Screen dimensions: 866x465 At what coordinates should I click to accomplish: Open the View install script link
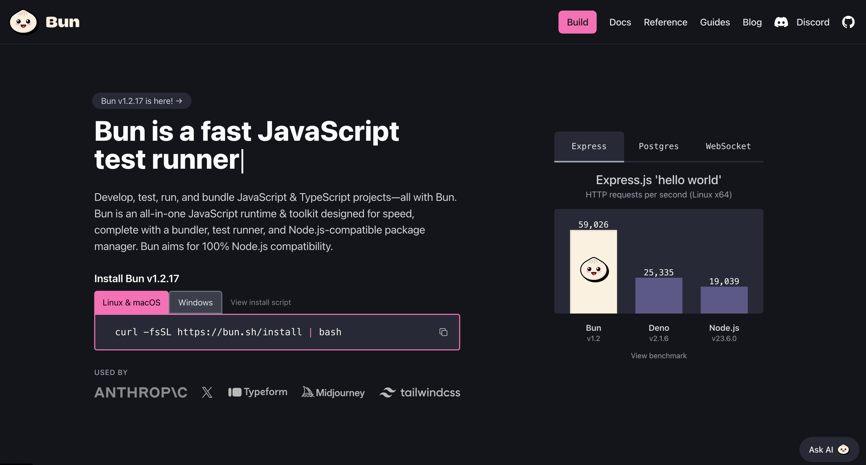tap(261, 303)
